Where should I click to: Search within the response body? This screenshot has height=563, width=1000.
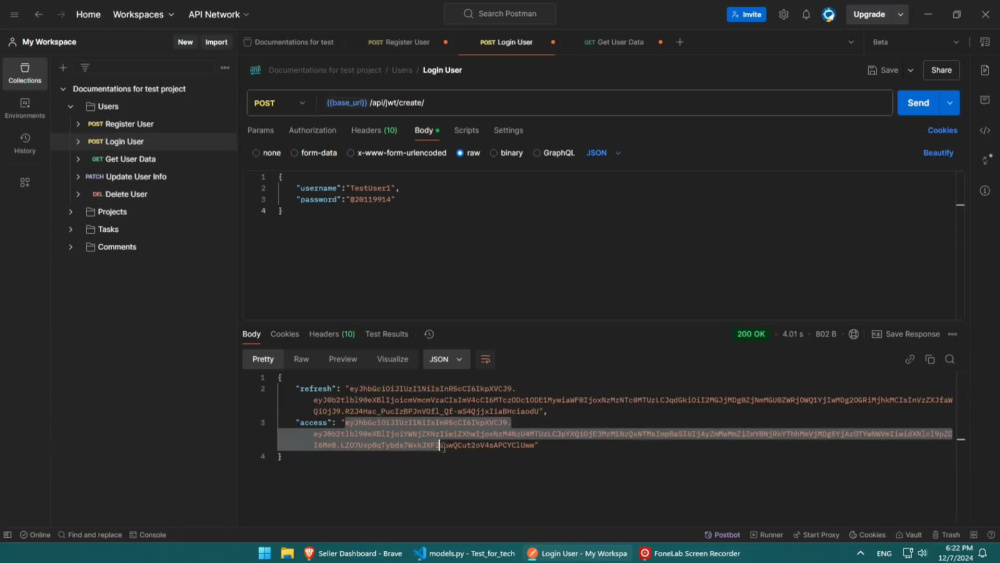click(950, 360)
